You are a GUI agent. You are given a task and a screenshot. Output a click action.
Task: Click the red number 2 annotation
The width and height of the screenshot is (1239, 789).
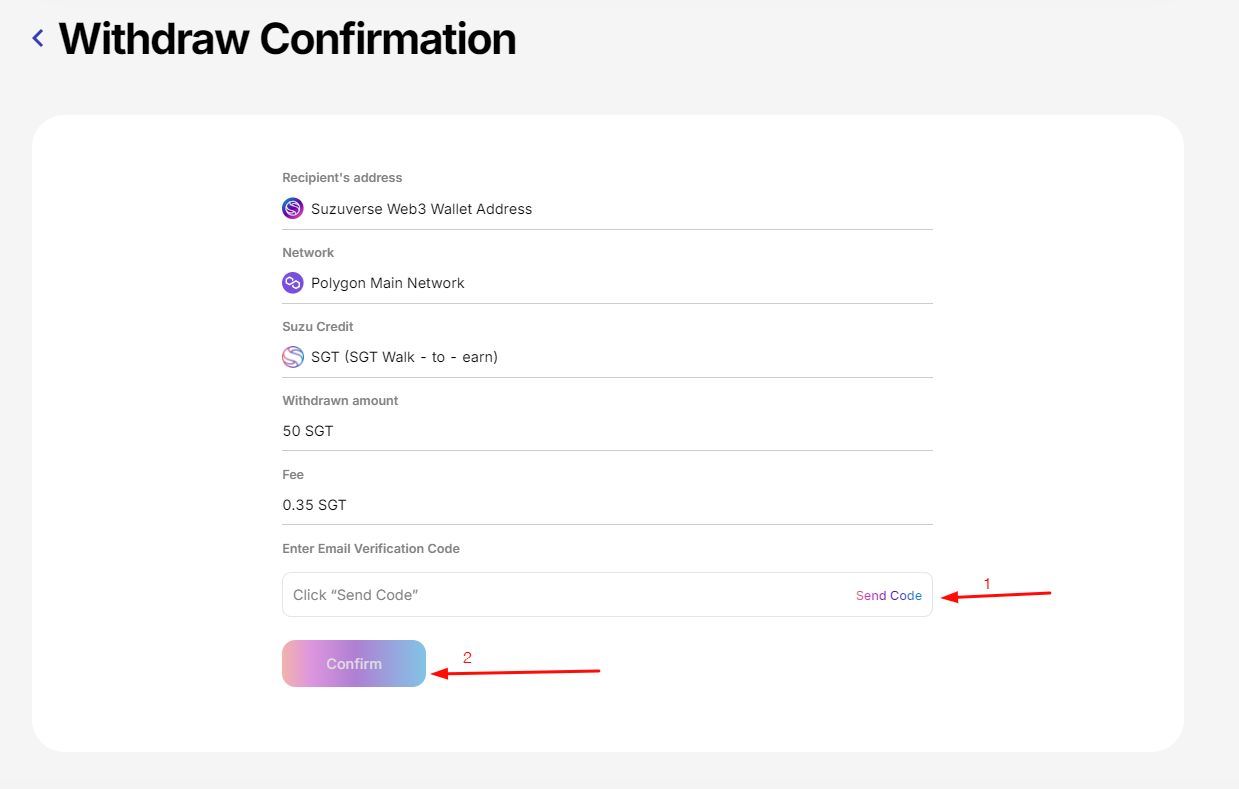click(x=467, y=658)
